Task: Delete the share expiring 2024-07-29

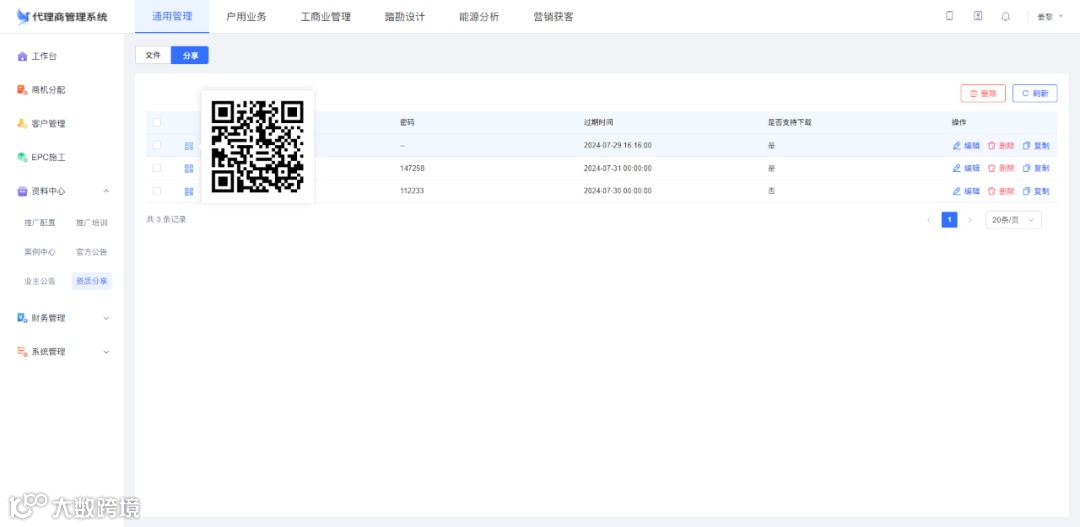Action: click(1001, 146)
